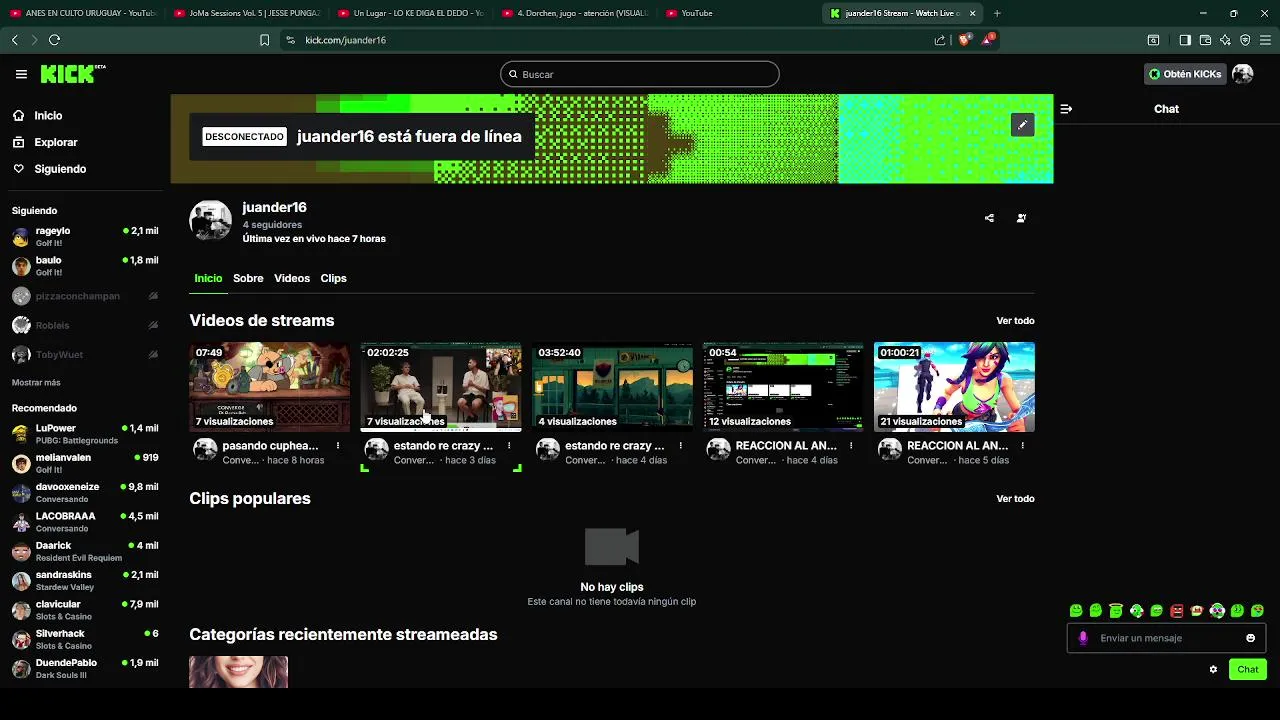Open the browser main menu icon

pos(1266,40)
